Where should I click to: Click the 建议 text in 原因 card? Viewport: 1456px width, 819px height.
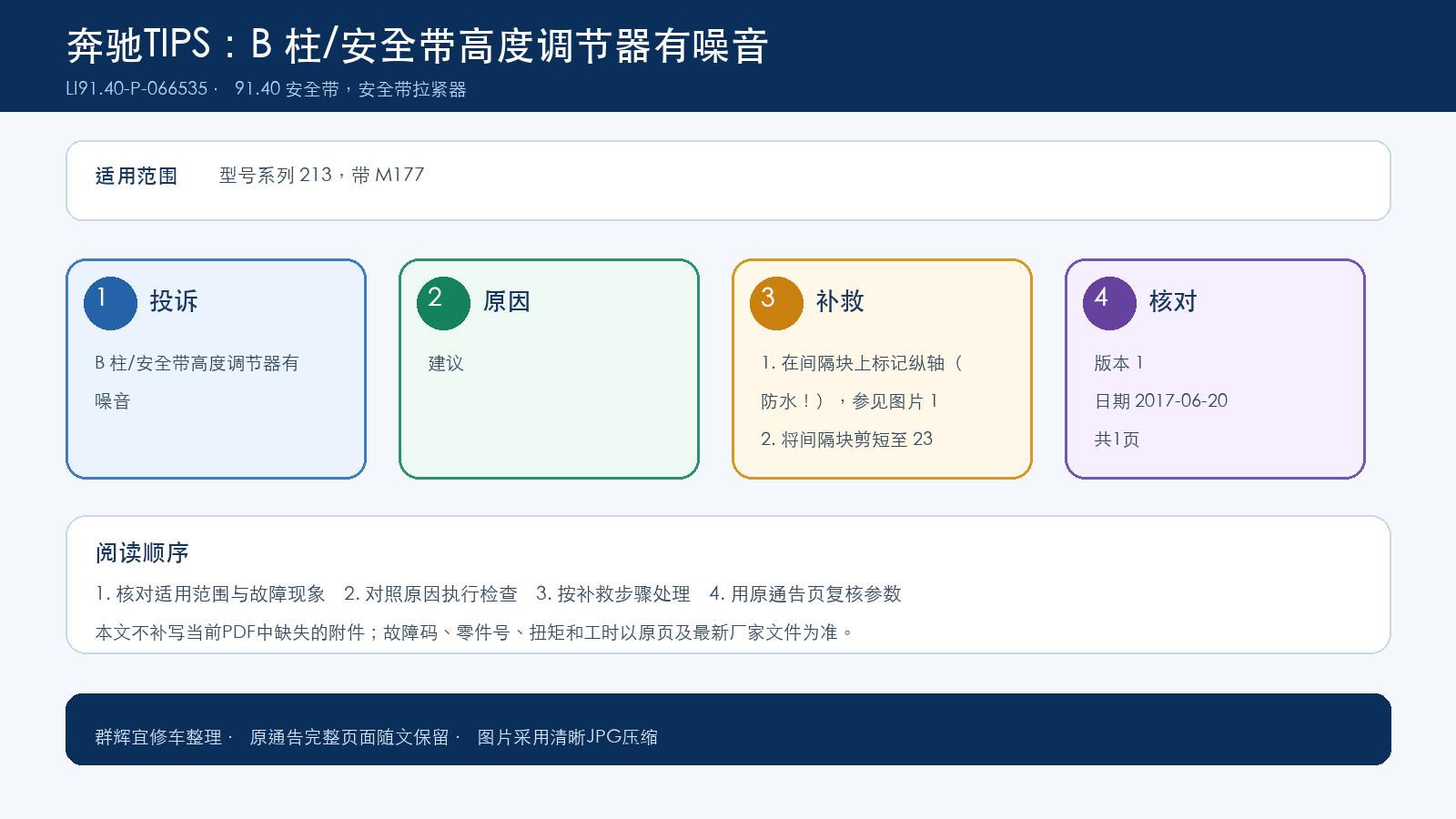click(446, 363)
